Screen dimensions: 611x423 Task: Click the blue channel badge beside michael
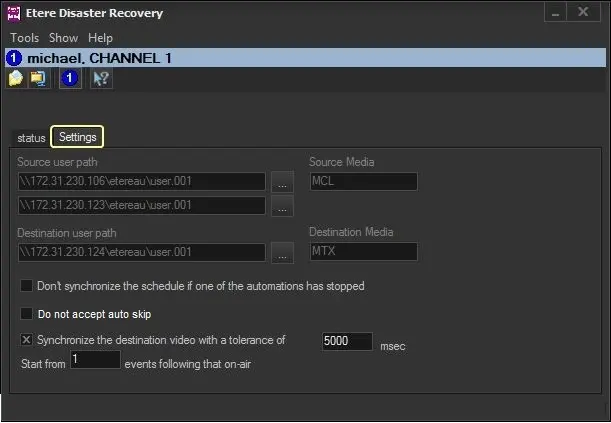coord(14,58)
